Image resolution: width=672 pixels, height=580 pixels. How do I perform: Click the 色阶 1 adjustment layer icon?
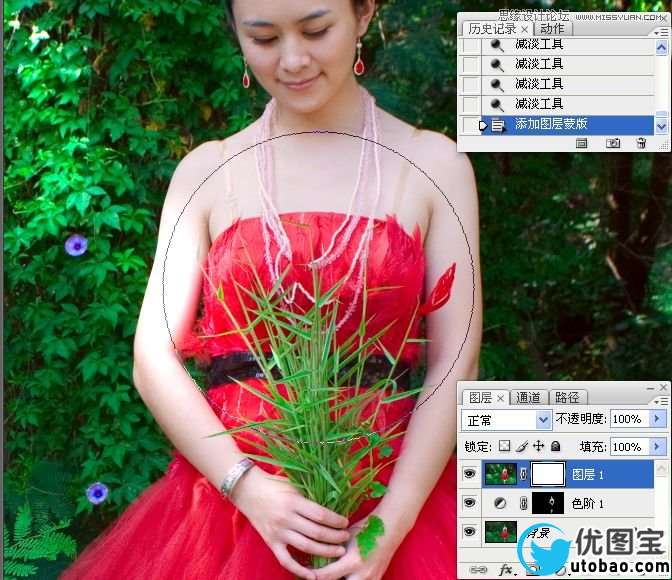pyautogui.click(x=500, y=503)
